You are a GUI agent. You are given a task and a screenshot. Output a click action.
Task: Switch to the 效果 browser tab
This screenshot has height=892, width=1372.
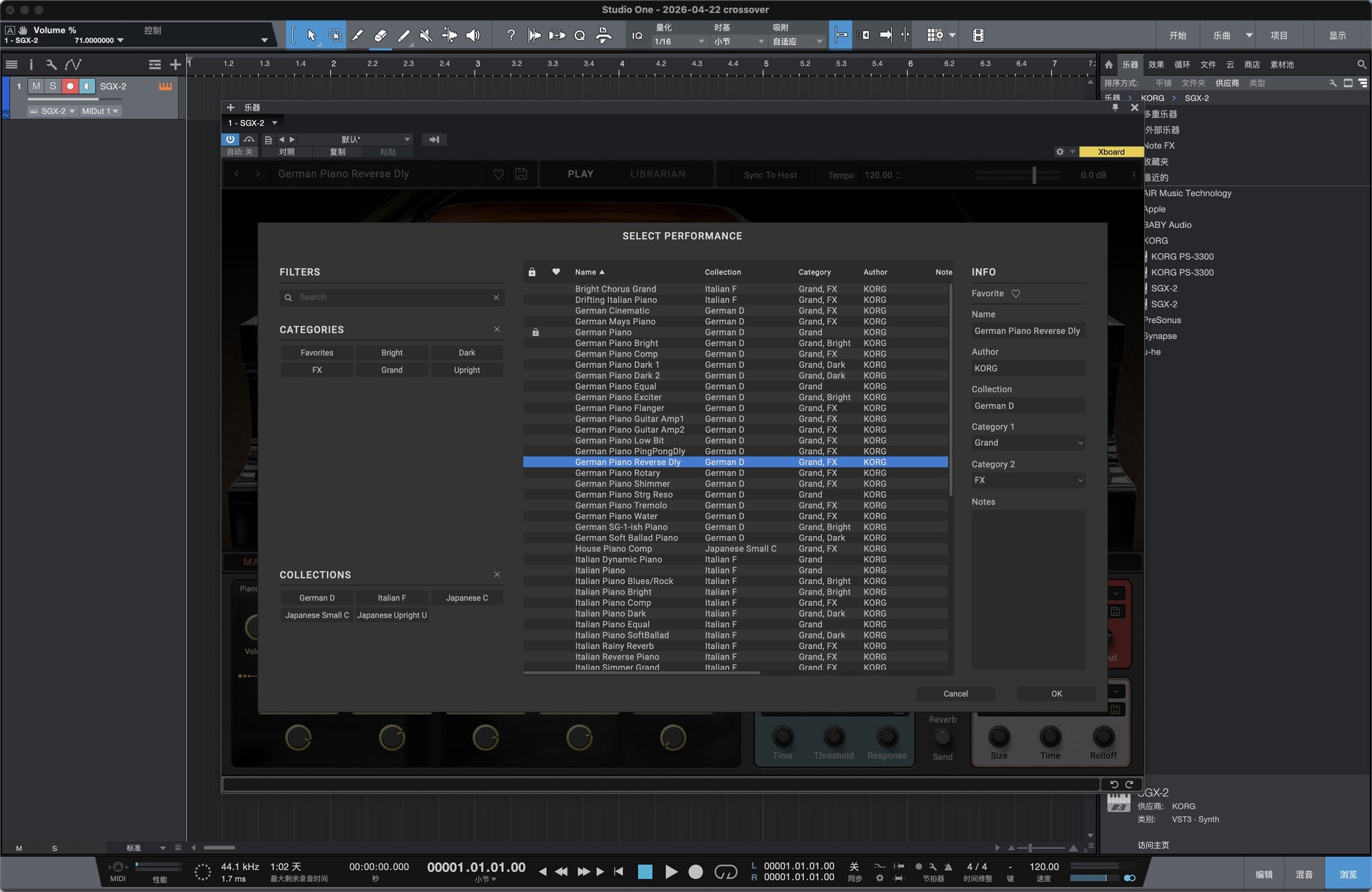[1155, 64]
